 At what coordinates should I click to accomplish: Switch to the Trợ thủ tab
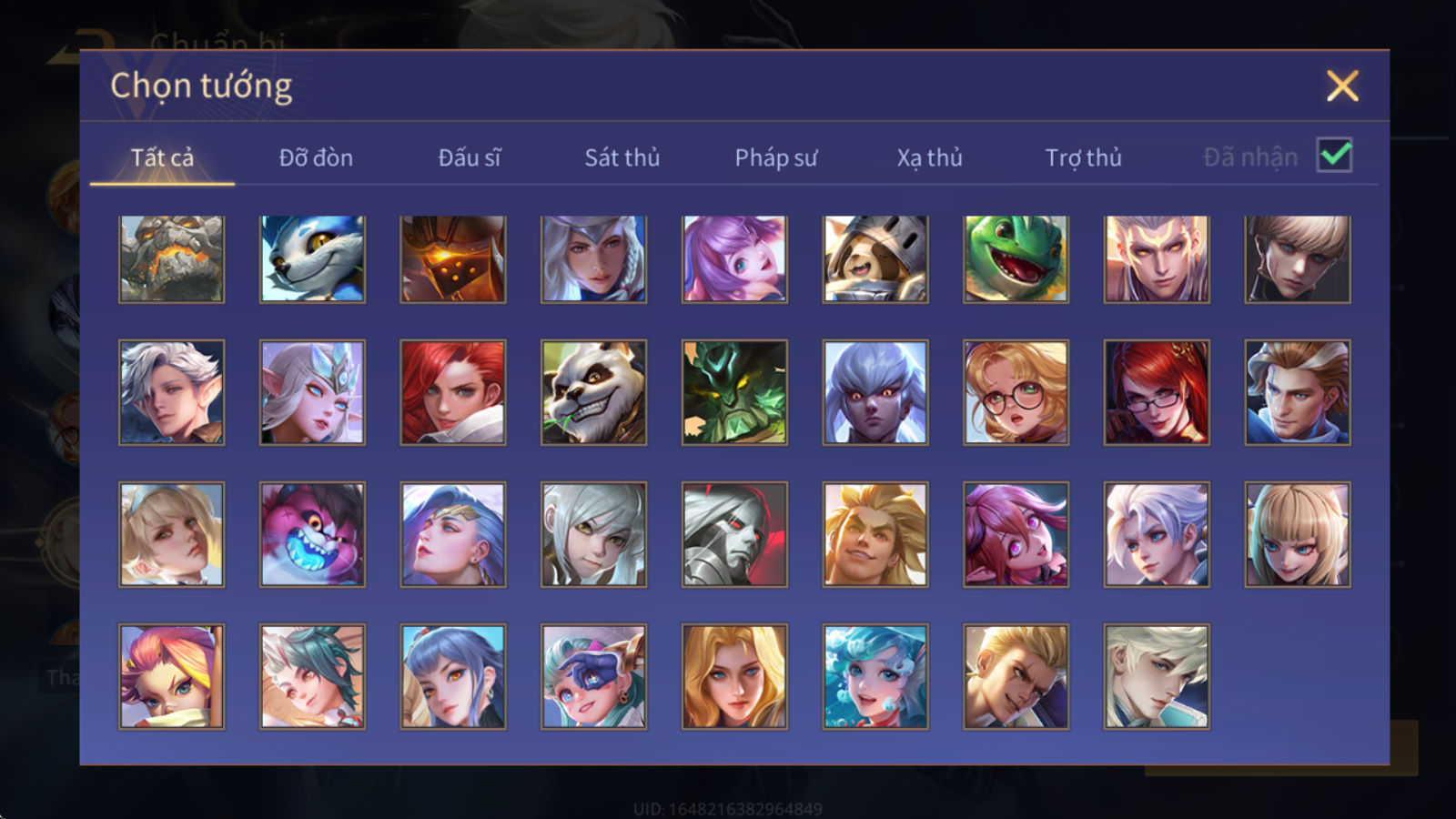[x=1083, y=157]
